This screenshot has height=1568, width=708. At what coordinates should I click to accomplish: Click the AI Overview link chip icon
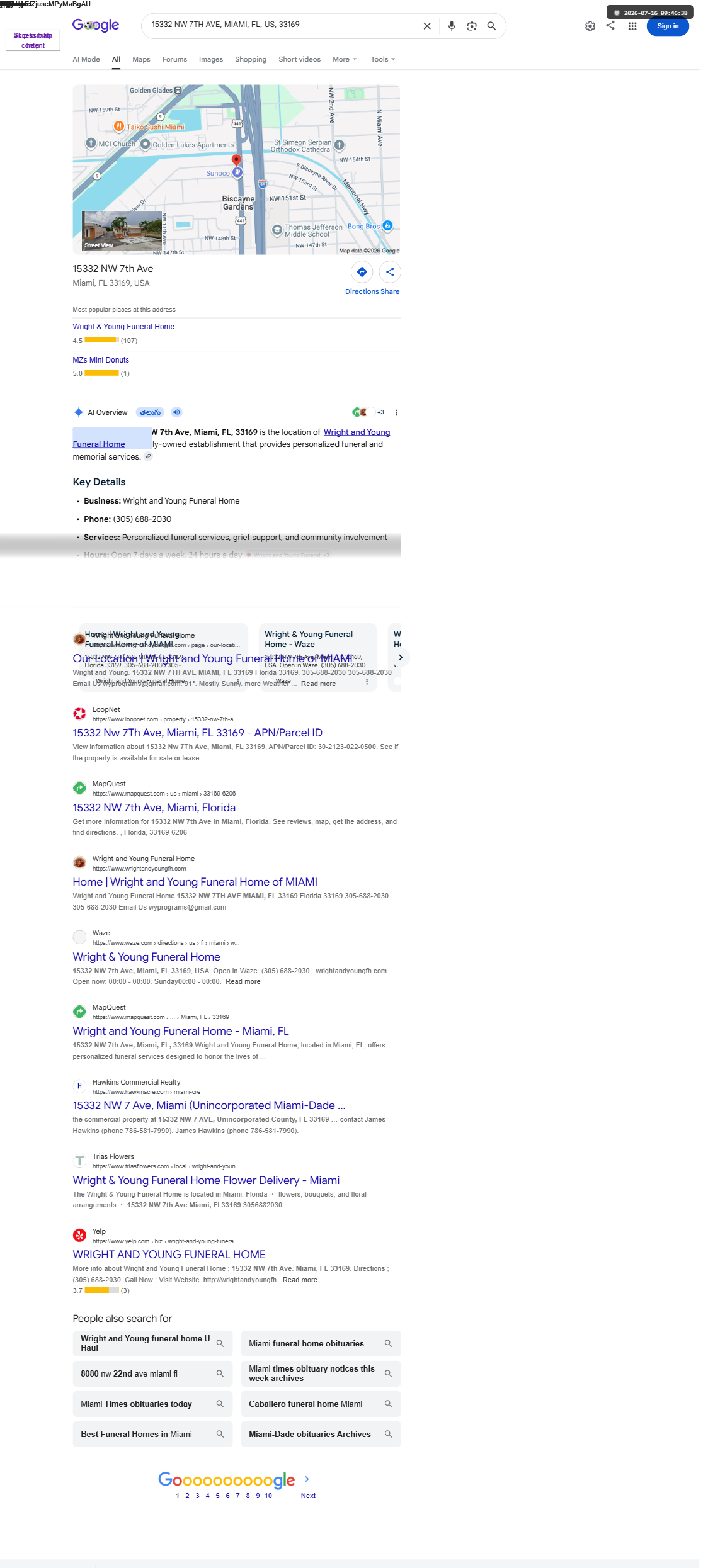coord(149,456)
